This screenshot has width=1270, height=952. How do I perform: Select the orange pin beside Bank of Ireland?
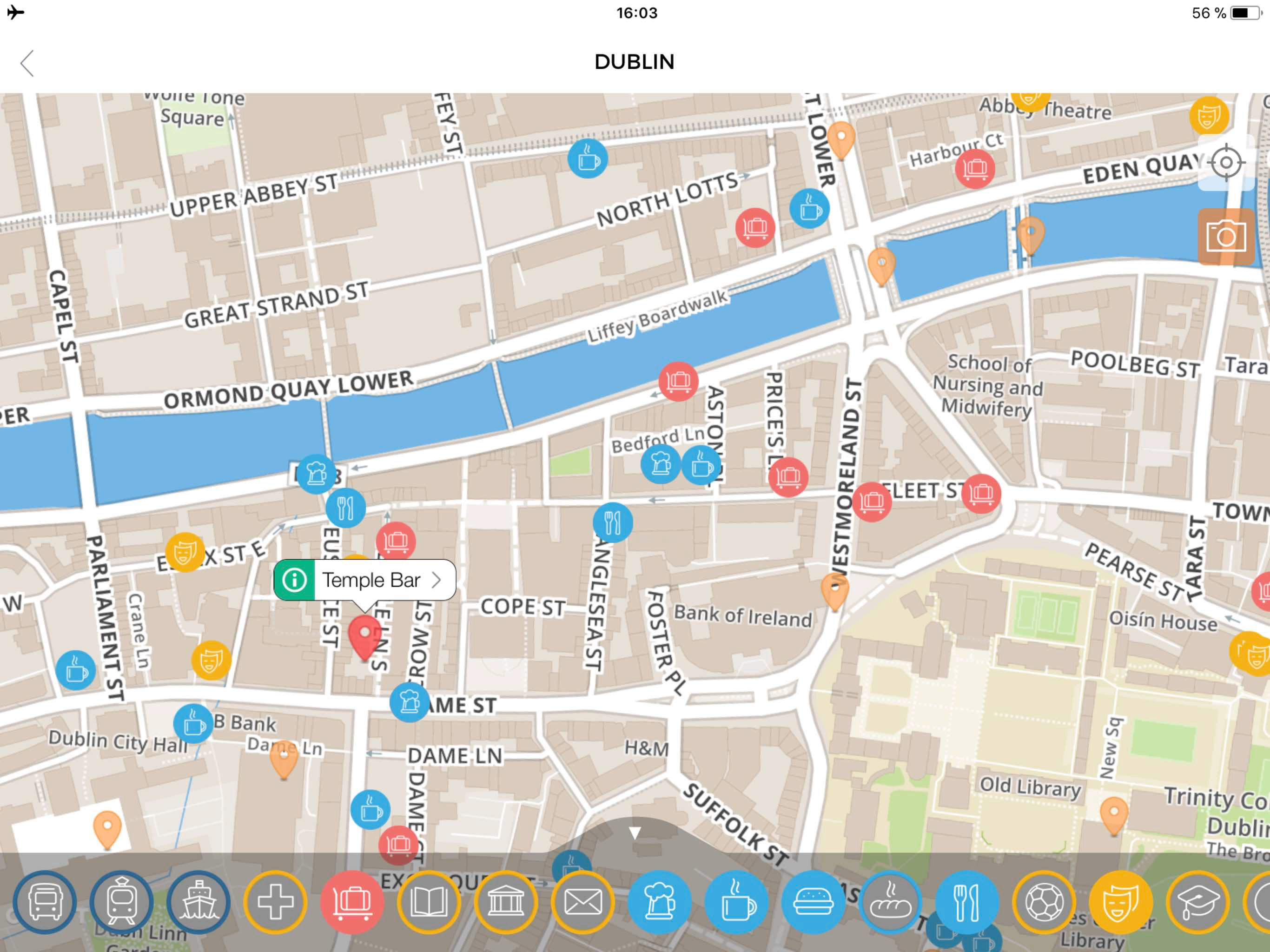835,591
